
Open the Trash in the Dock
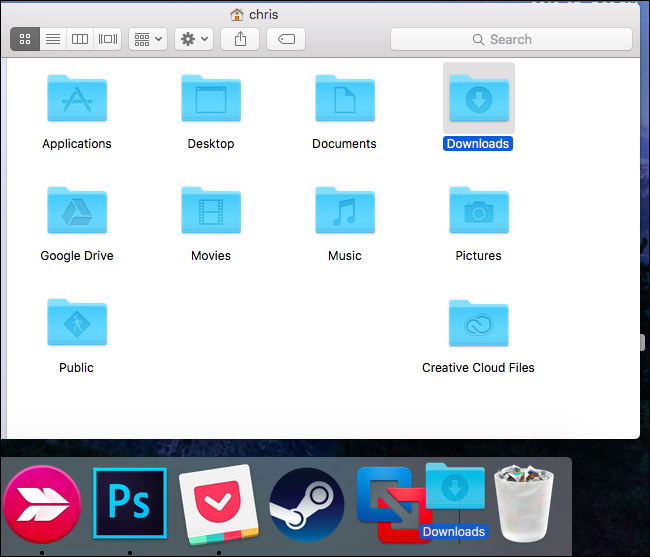coord(524,503)
